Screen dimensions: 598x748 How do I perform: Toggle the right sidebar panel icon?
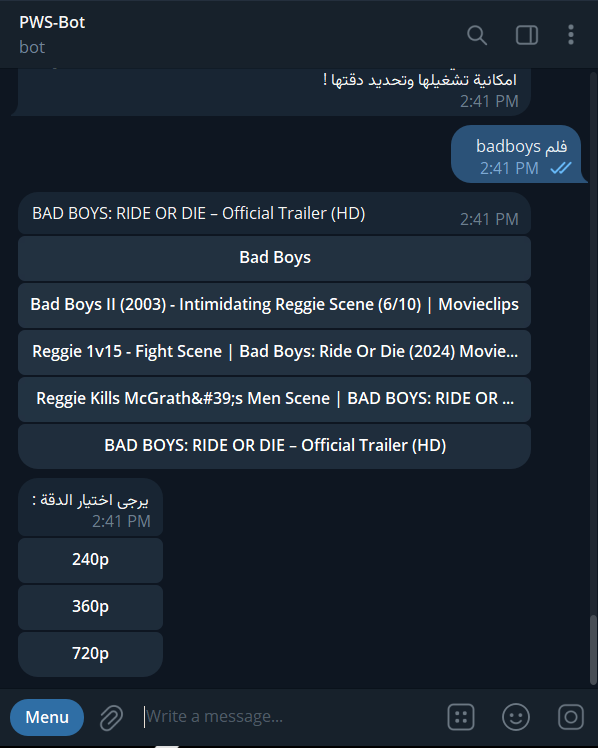click(527, 35)
